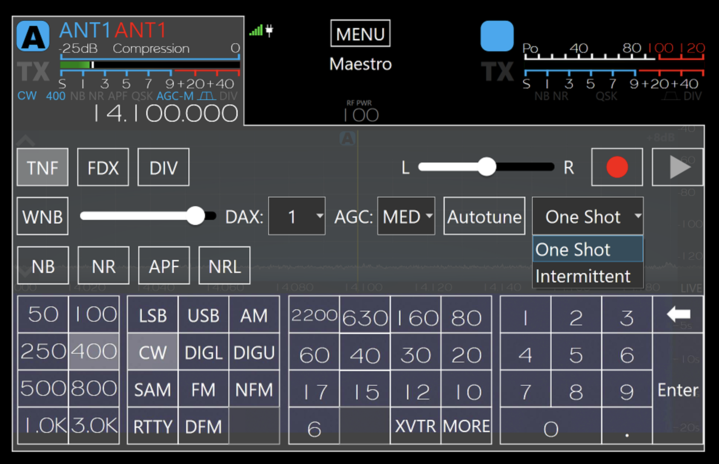Adjust the L-R audio pan slider
Image resolution: width=719 pixels, height=464 pixels.
(x=486, y=167)
